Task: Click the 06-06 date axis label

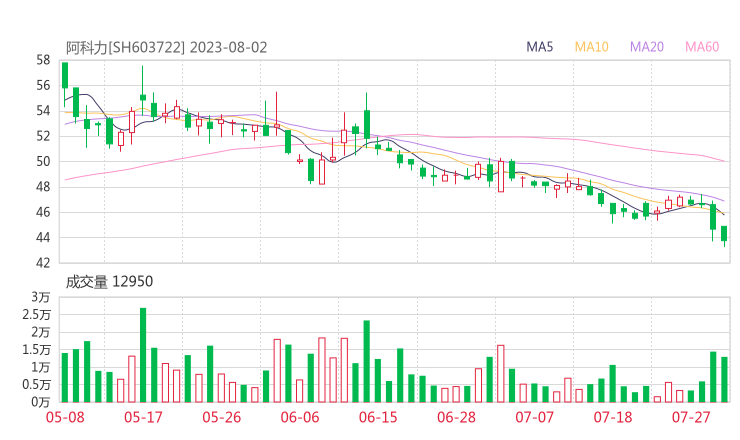Action: coord(300,417)
